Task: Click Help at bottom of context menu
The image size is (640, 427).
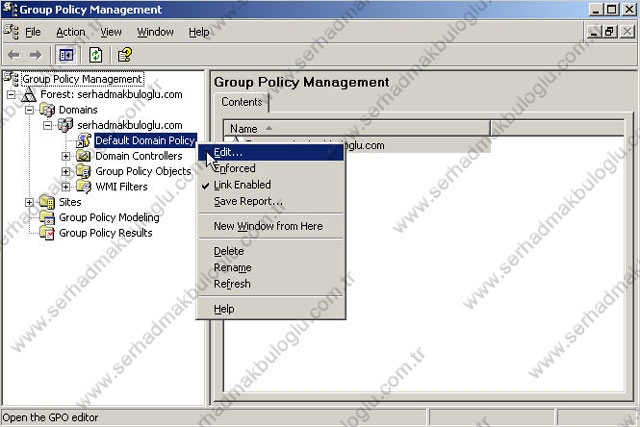Action: pyautogui.click(x=271, y=309)
